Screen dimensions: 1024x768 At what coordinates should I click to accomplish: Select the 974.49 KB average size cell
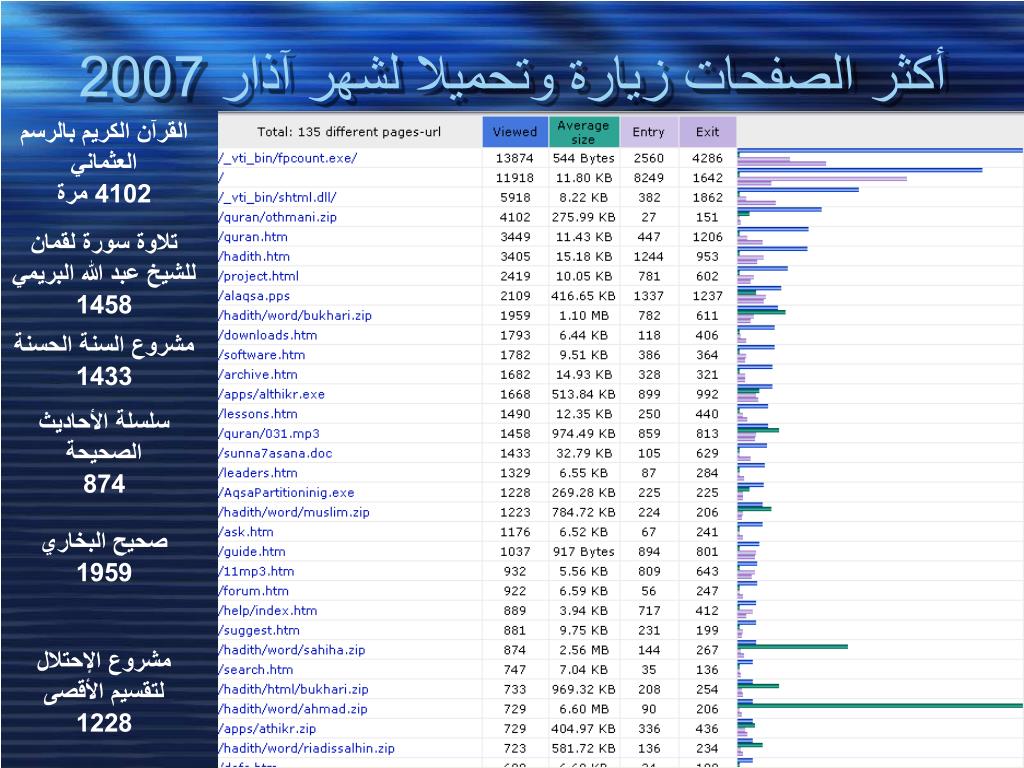(584, 434)
